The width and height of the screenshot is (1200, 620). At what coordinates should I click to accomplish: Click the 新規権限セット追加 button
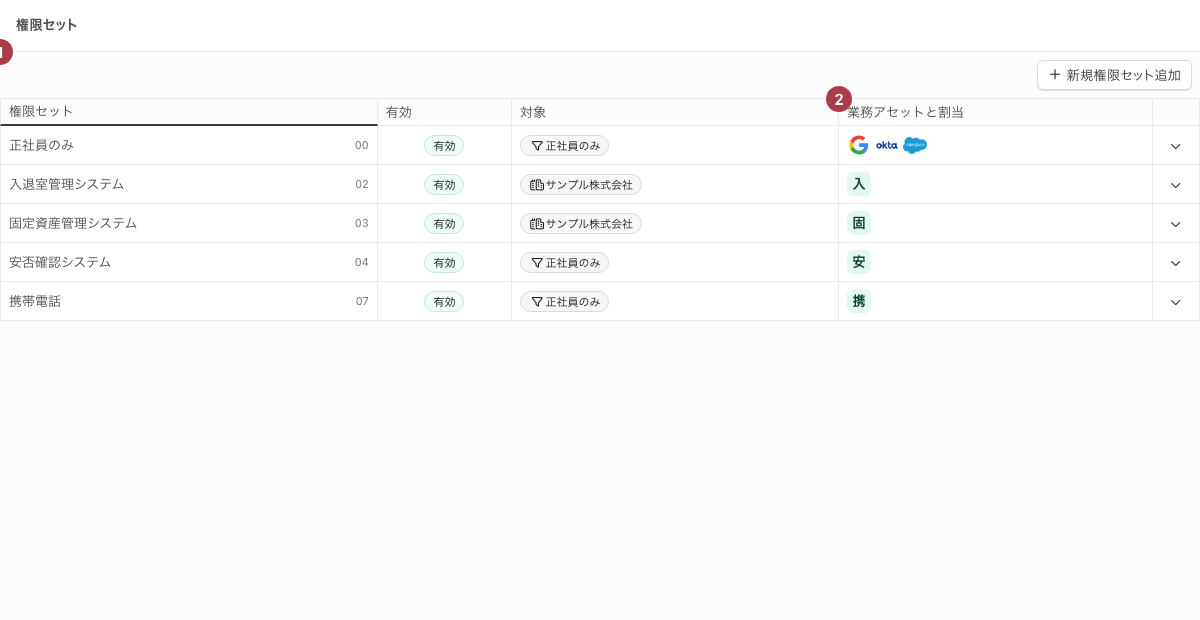[x=1114, y=75]
